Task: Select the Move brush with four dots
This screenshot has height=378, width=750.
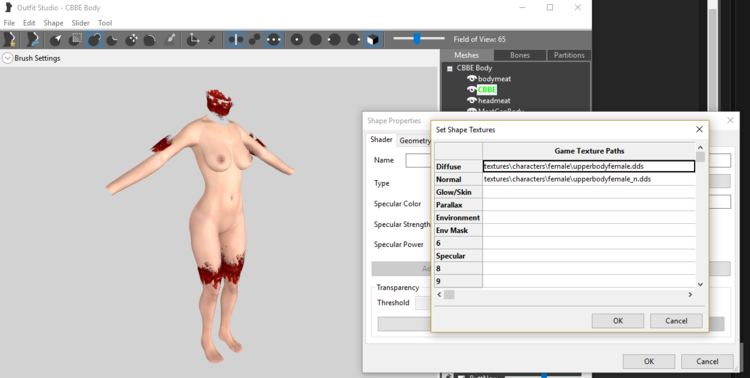Action: pos(131,40)
